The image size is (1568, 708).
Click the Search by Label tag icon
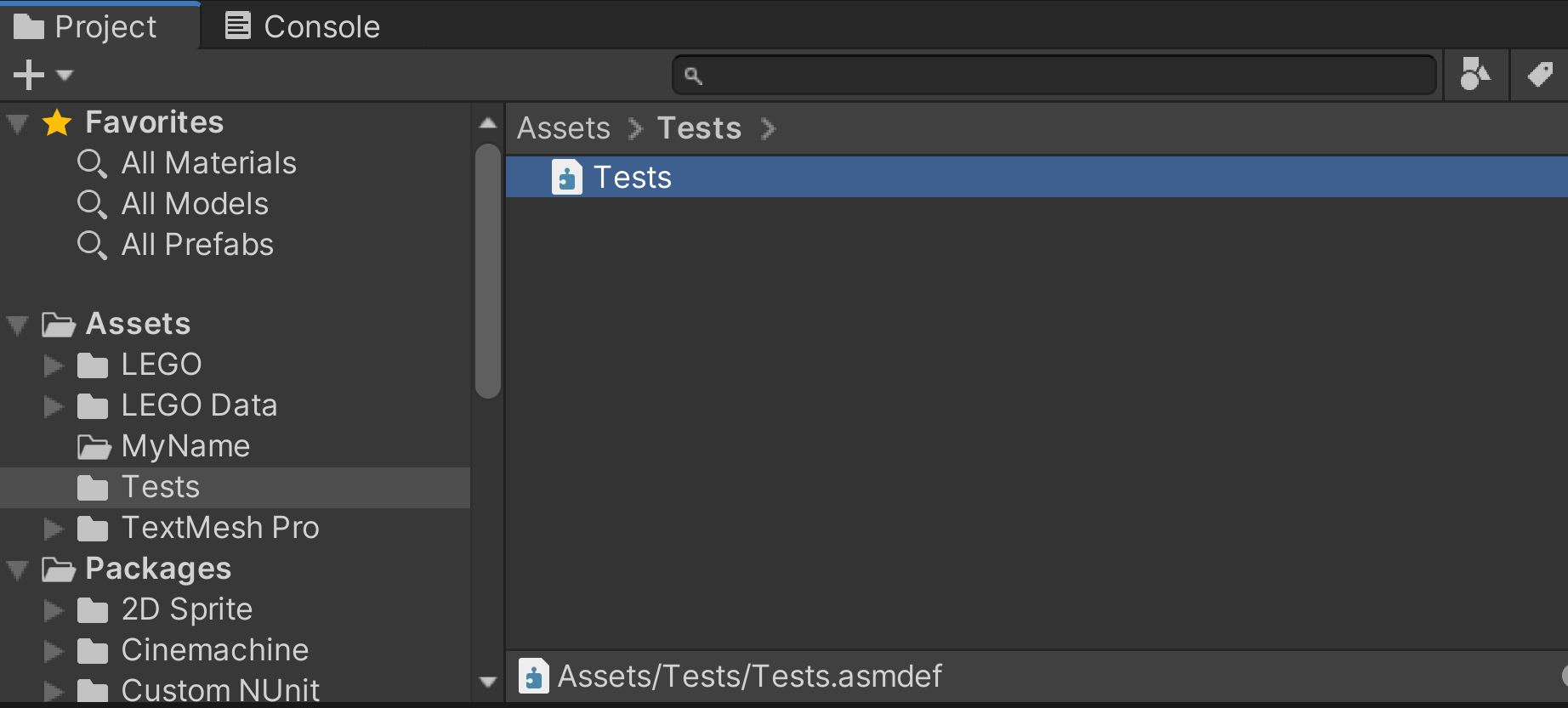[x=1540, y=75]
